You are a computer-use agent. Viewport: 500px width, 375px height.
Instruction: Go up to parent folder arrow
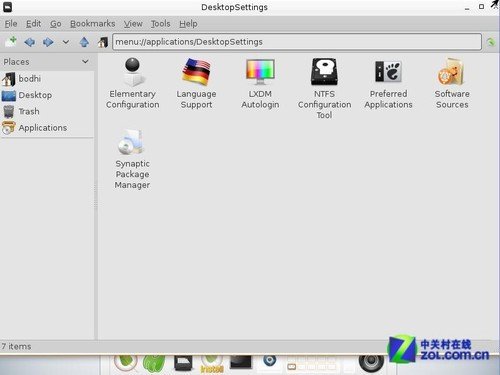(84, 42)
